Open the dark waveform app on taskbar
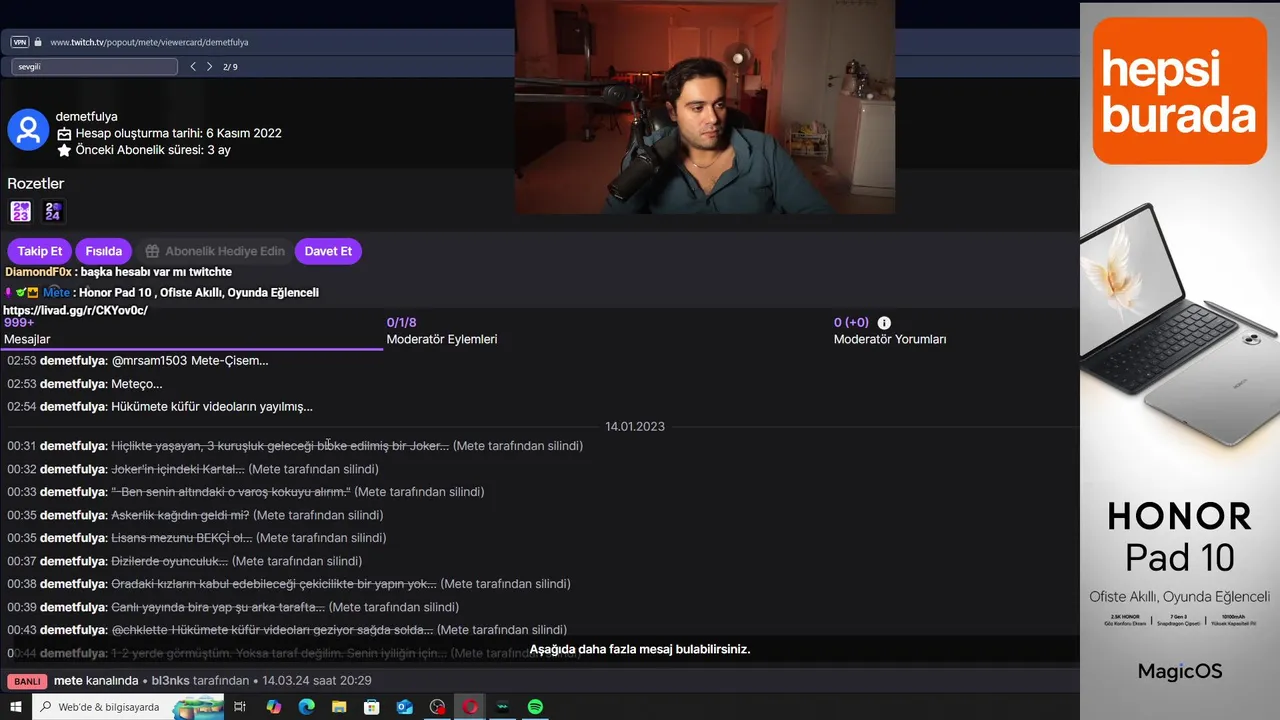Image resolution: width=1280 pixels, height=720 pixels. pyautogui.click(x=502, y=707)
